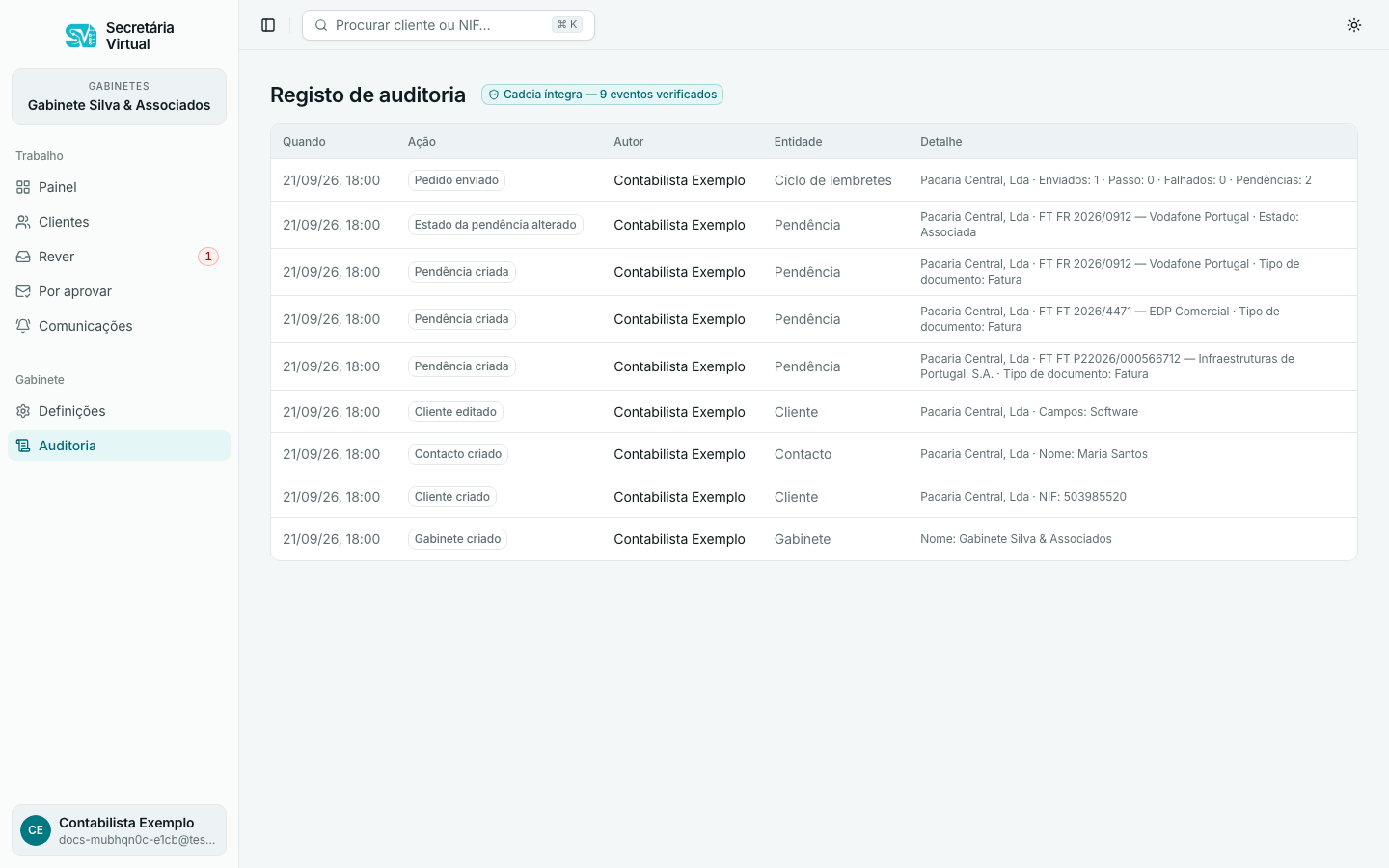Open the Contabilista Exemplo account menu
This screenshot has width=1389, height=868.
[x=119, y=830]
